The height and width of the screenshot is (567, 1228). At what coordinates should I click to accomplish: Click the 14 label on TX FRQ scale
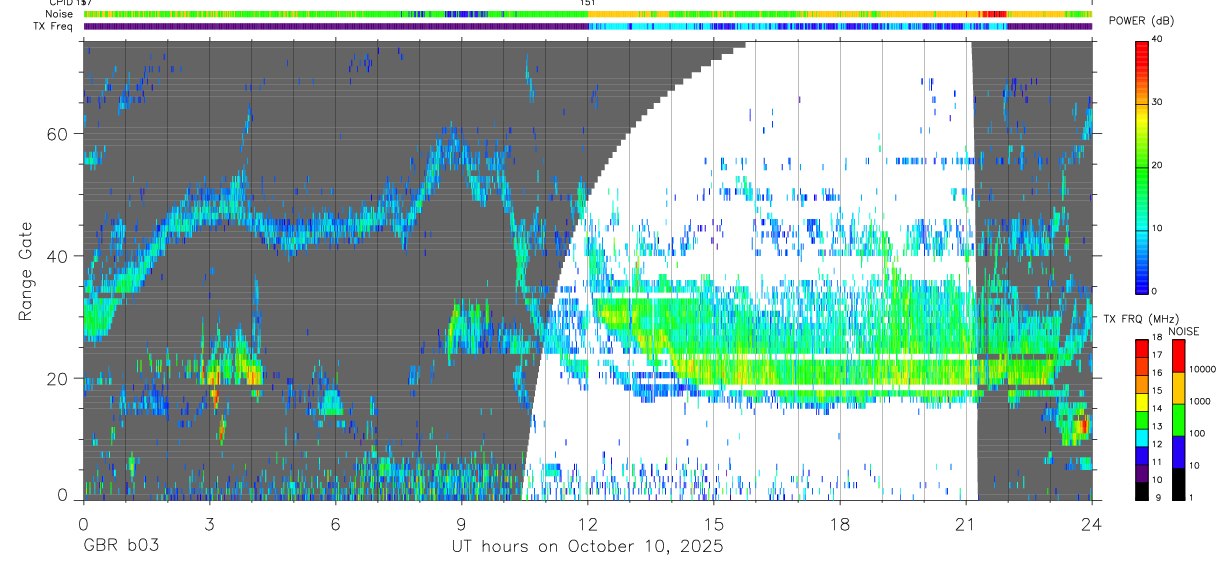coord(1156,408)
